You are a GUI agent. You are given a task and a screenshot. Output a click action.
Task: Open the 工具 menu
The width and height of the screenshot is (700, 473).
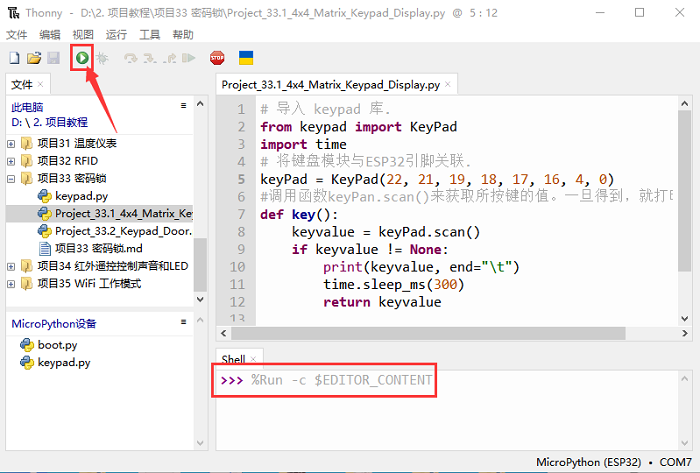[x=149, y=34]
